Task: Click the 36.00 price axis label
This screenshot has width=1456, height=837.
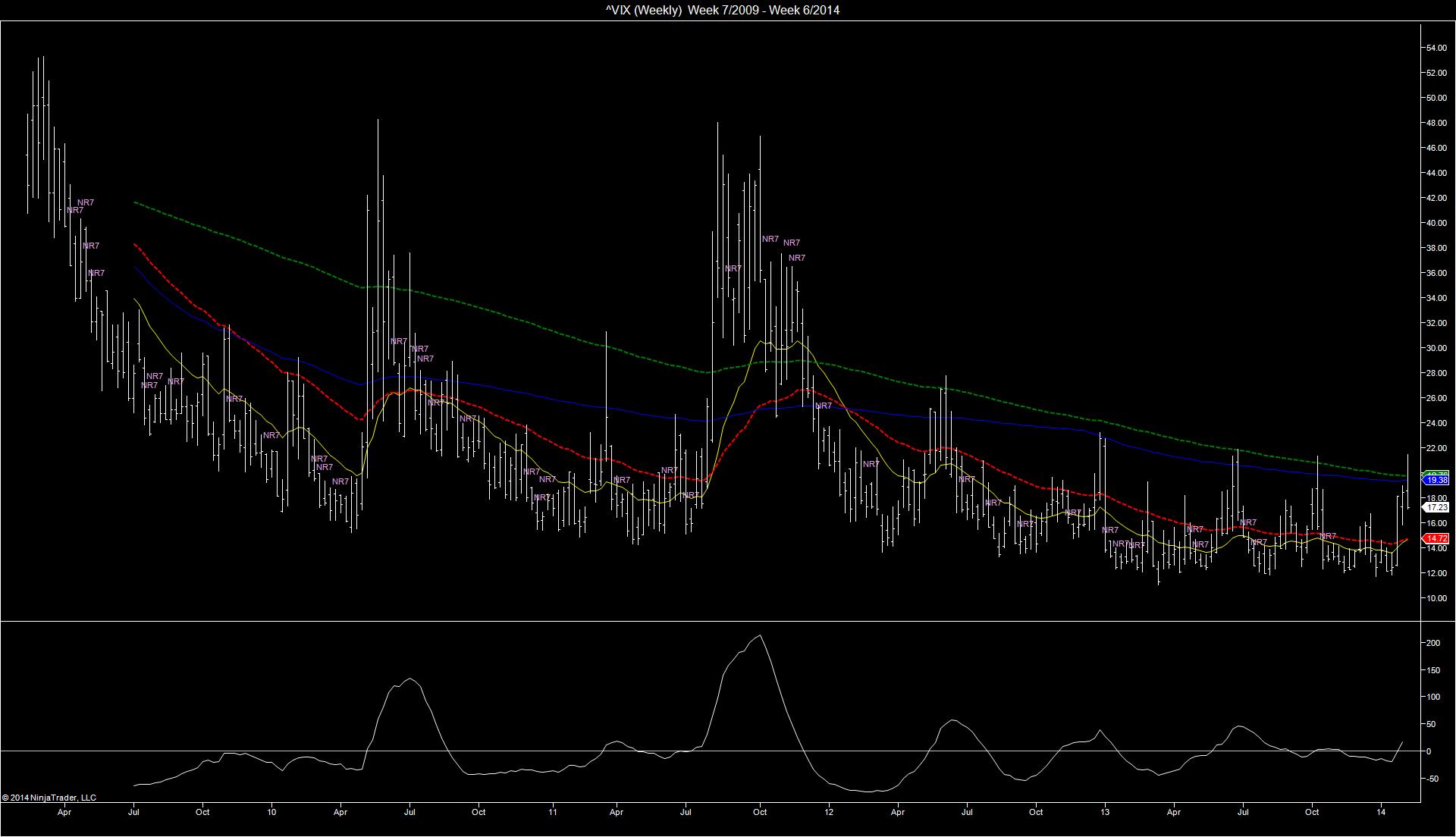Action: 1436,273
